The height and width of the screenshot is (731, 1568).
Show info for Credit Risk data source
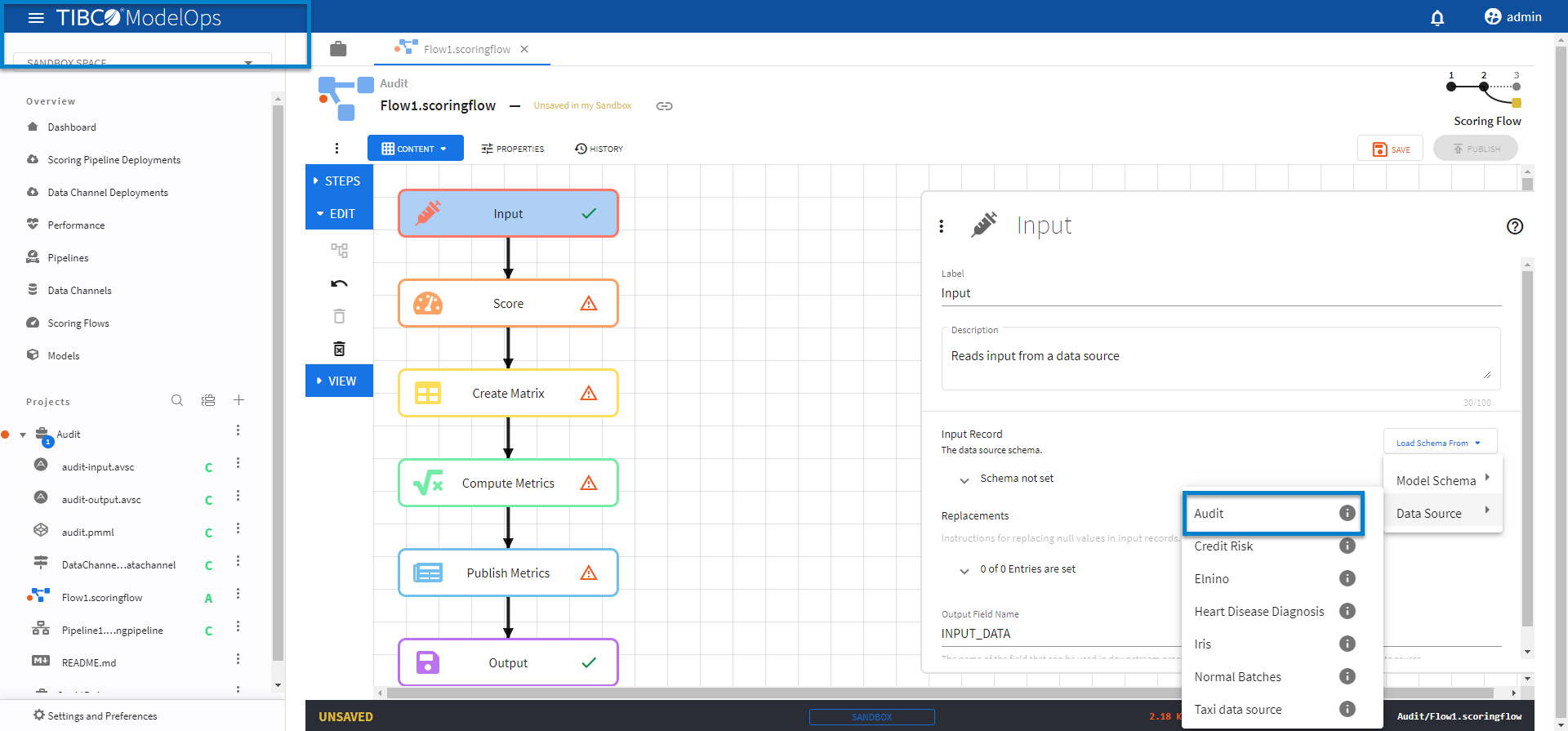coord(1347,546)
